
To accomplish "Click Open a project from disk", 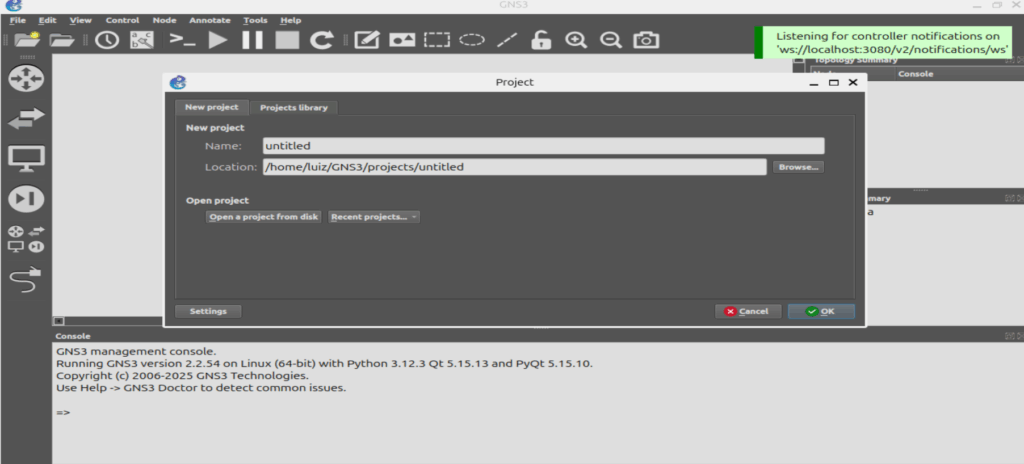I will pos(263,217).
